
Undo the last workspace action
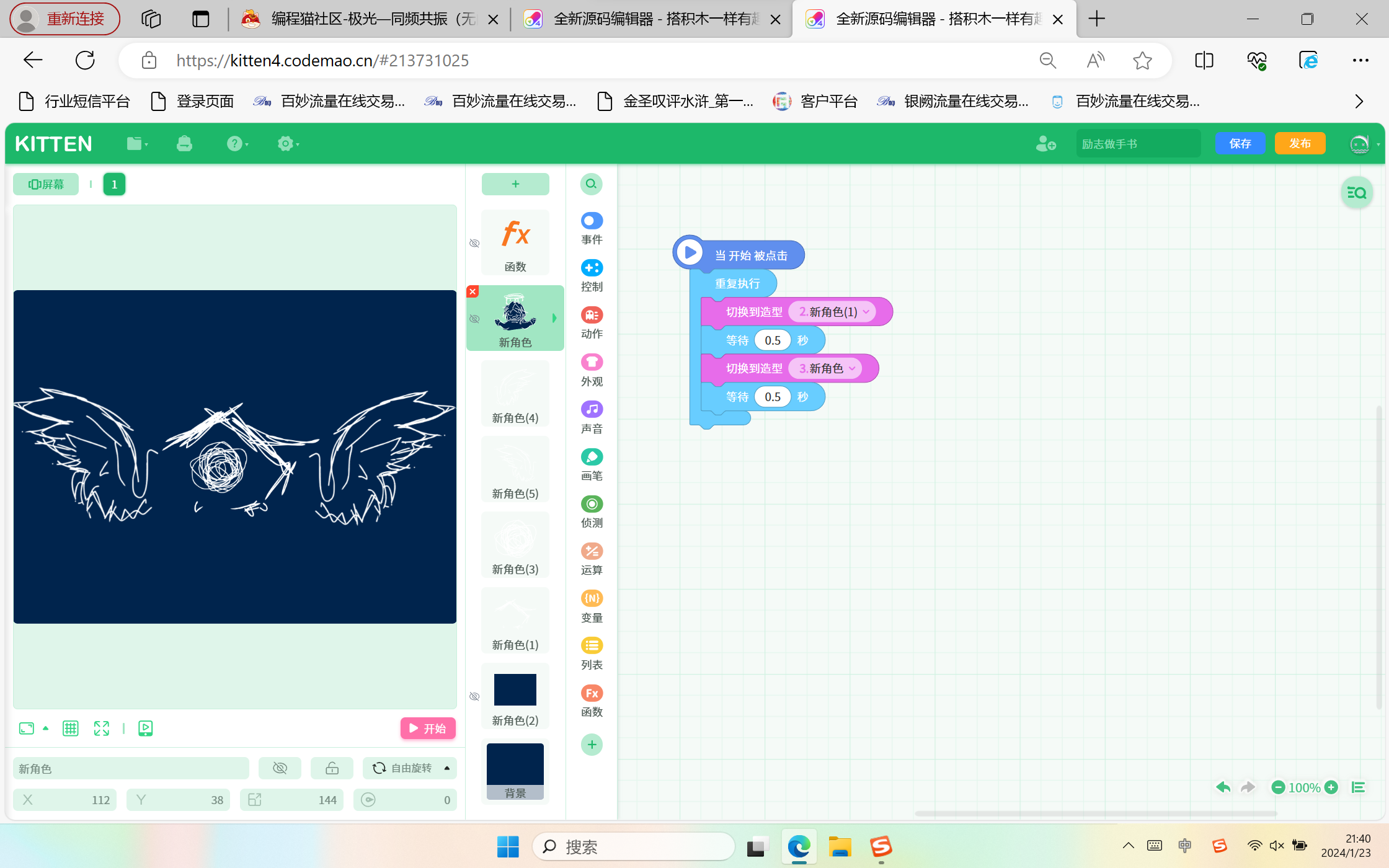1223,787
